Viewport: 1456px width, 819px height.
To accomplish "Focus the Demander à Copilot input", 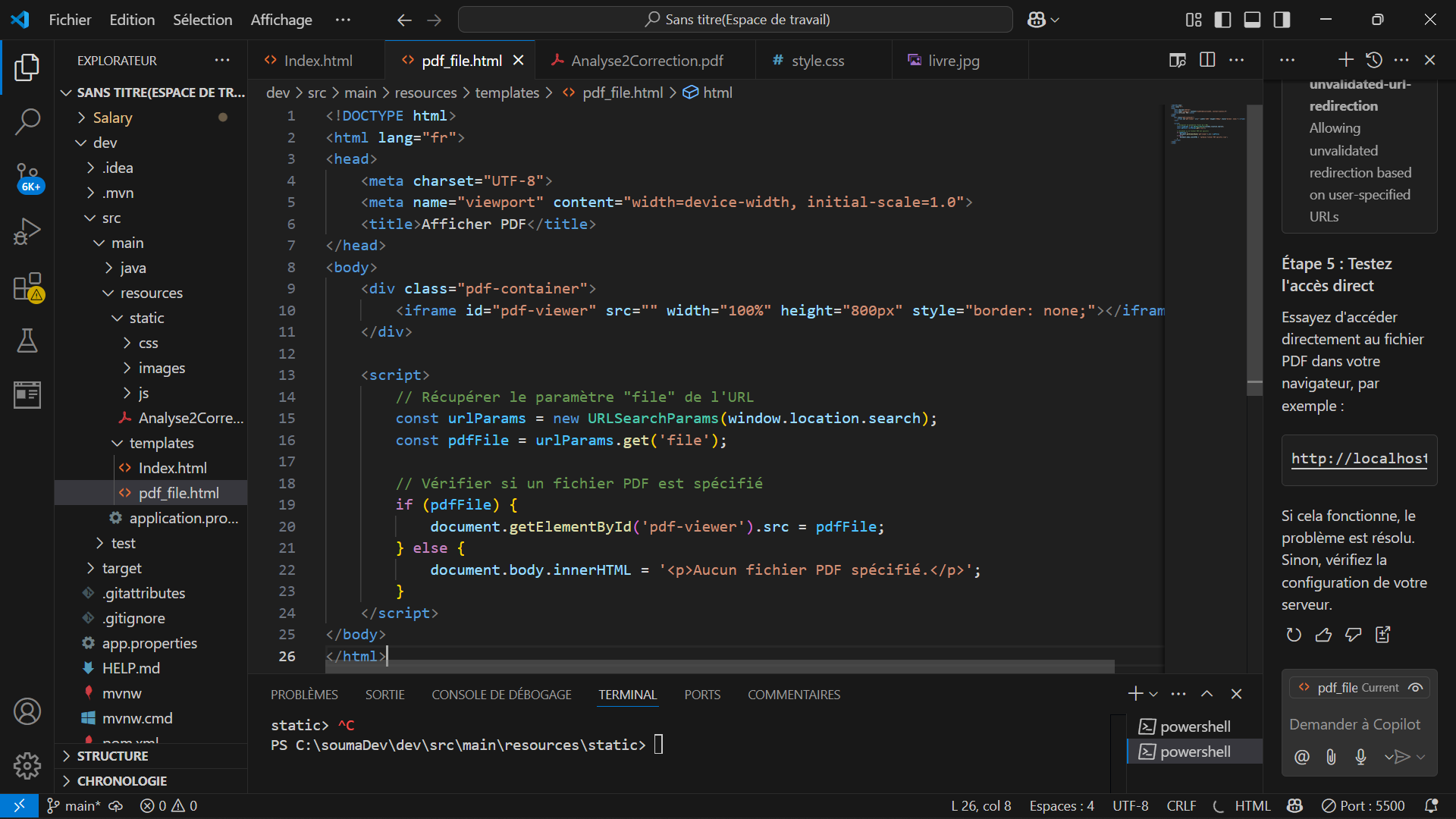I will pyautogui.click(x=1355, y=724).
